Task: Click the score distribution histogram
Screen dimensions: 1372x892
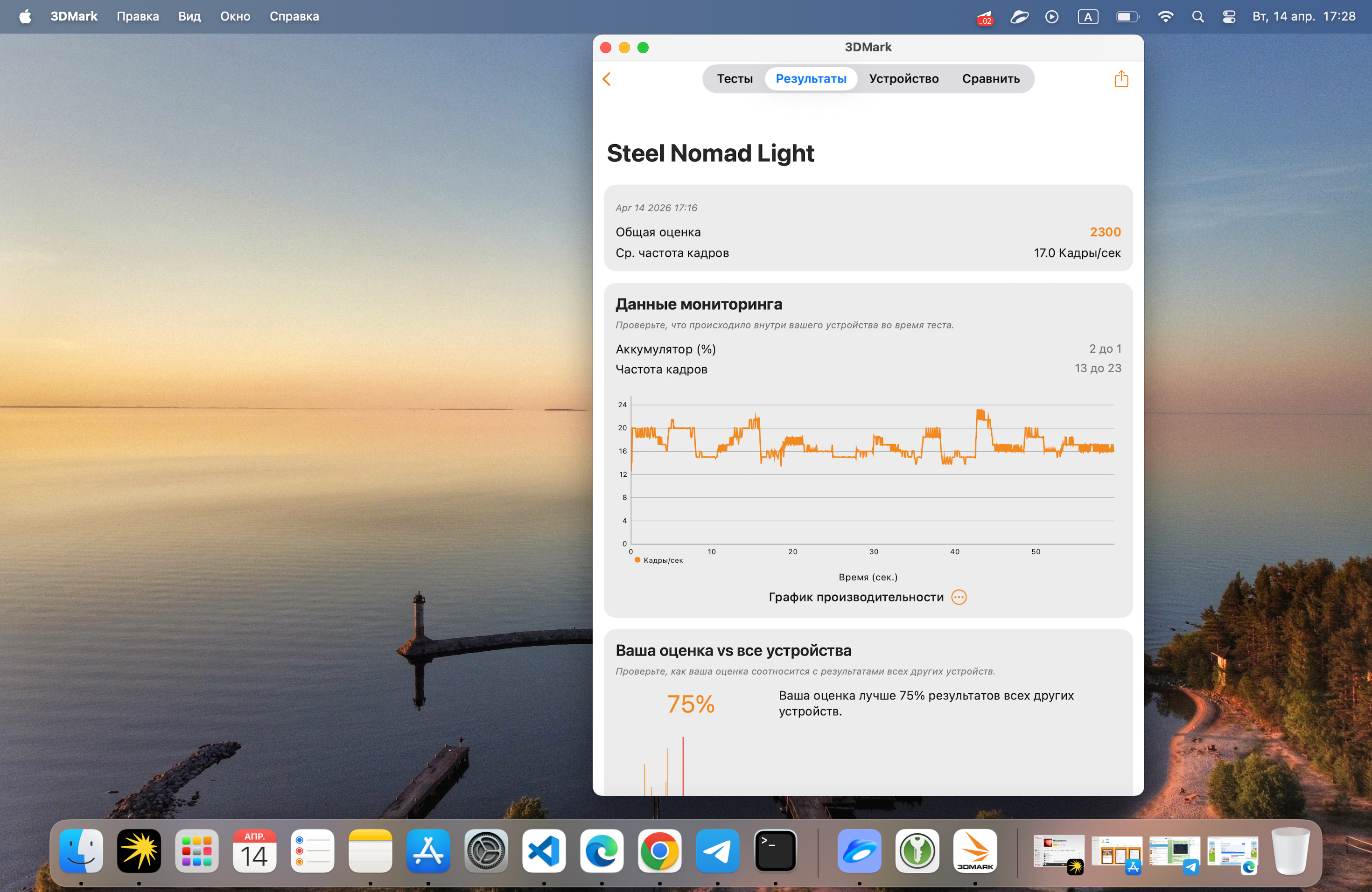Action: pyautogui.click(x=683, y=767)
